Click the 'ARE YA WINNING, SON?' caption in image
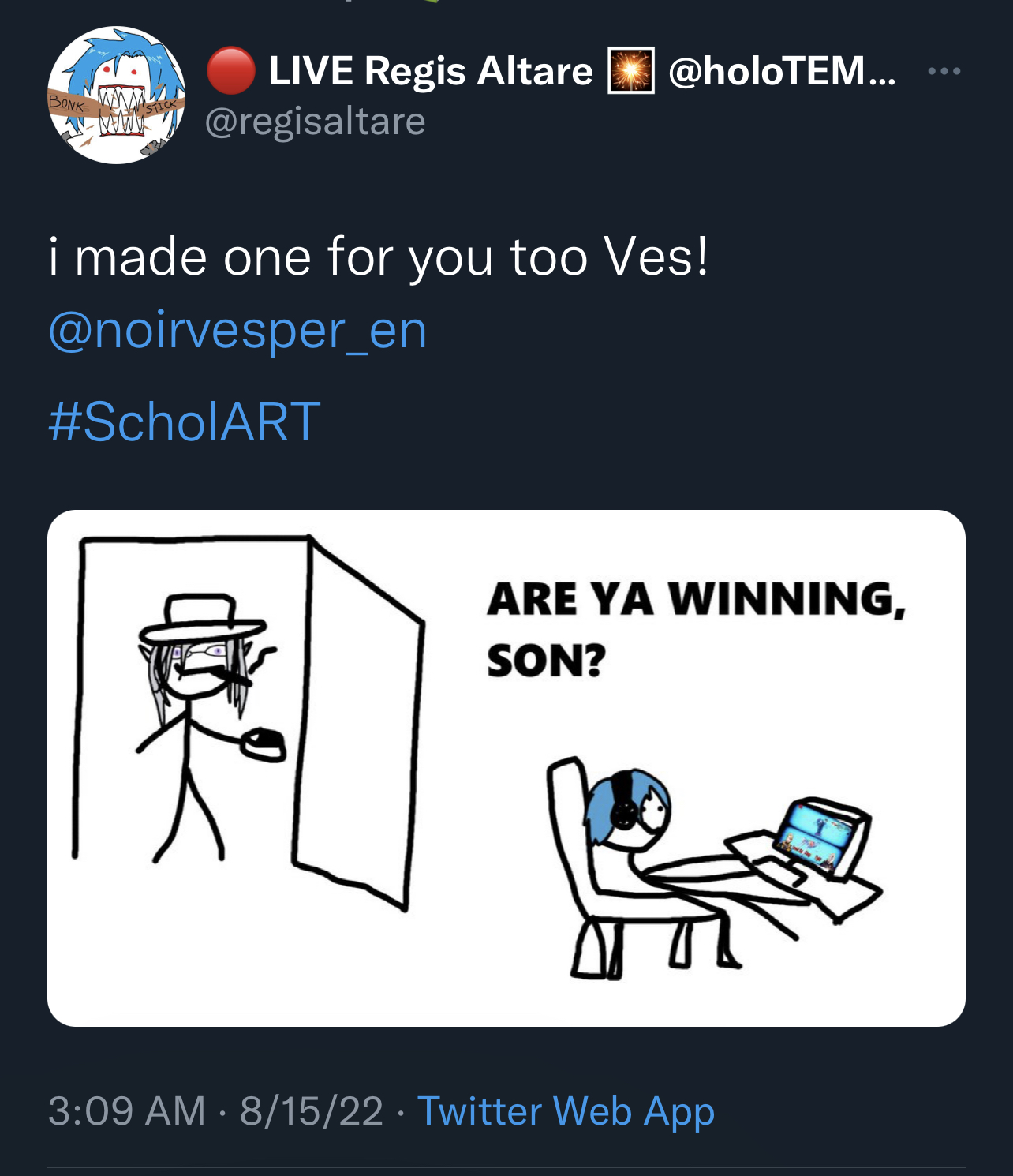The image size is (1013, 1176). coord(694,628)
